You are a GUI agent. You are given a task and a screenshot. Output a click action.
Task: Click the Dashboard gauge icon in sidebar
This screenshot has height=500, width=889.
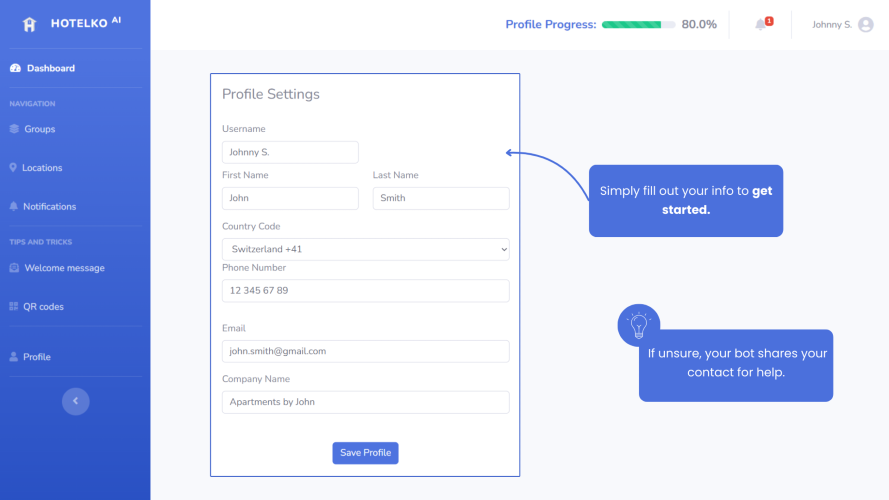[15, 68]
